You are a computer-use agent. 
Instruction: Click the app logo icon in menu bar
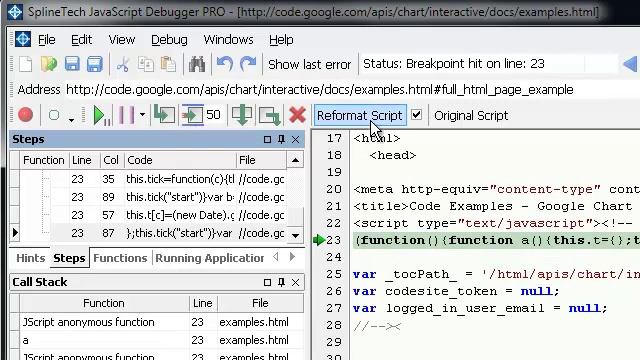click(23, 39)
